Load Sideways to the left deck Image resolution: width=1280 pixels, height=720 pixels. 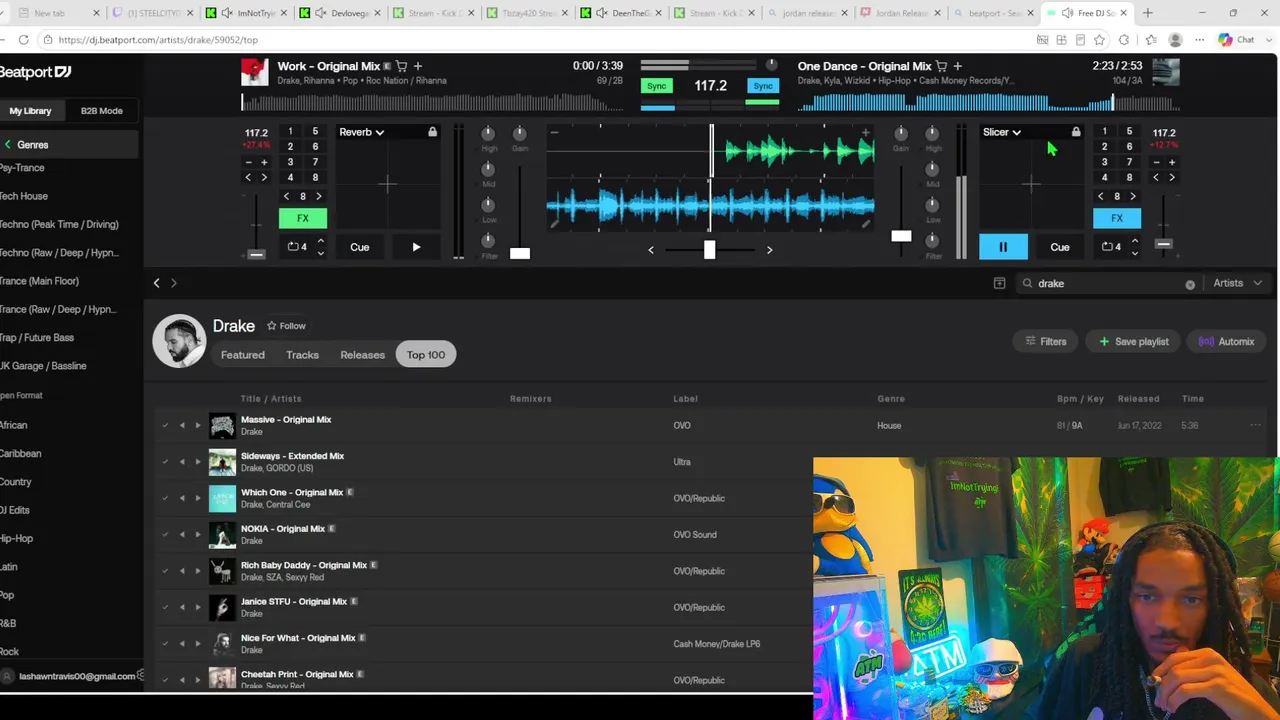point(182,462)
